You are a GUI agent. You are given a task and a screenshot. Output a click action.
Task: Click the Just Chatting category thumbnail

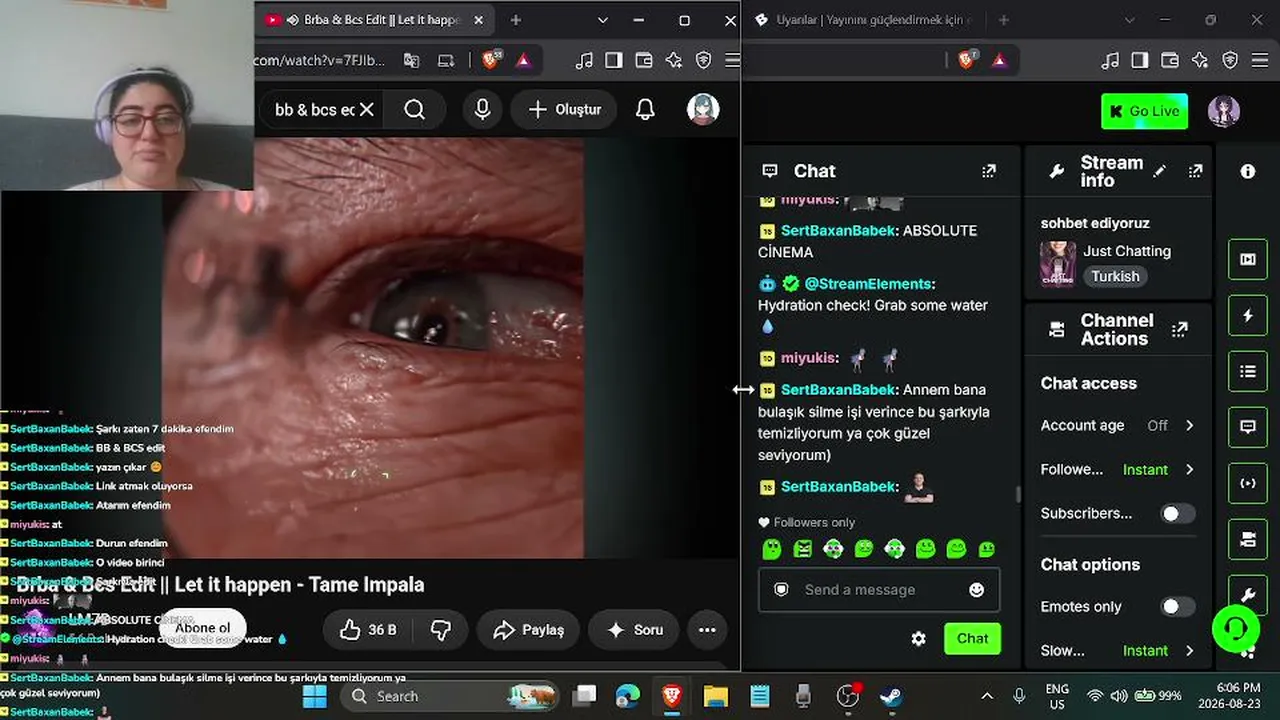1058,263
